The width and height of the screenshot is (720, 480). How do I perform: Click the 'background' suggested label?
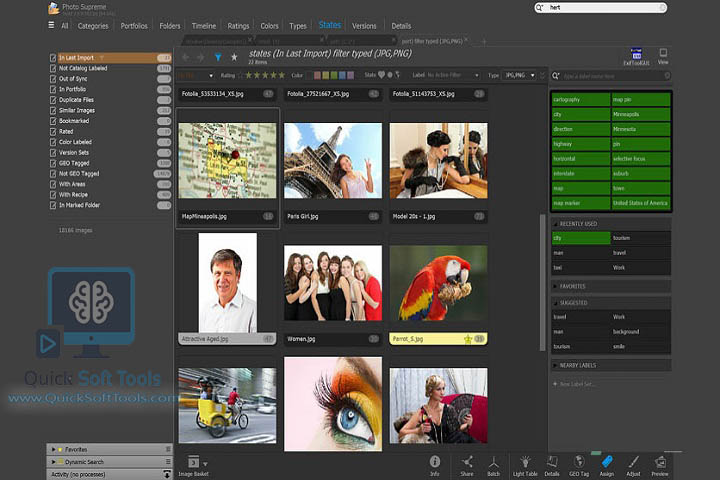641,332
